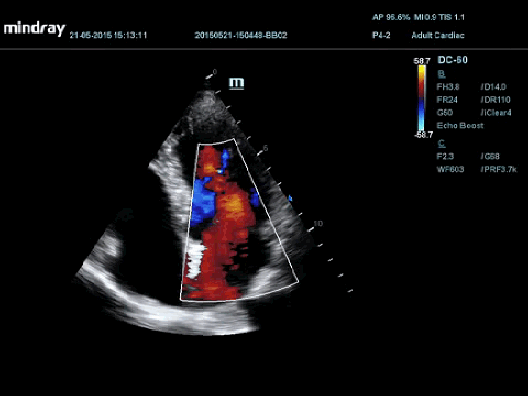528x396 pixels.
Task: Click the FH3.8 frequency parameter
Action: click(448, 87)
